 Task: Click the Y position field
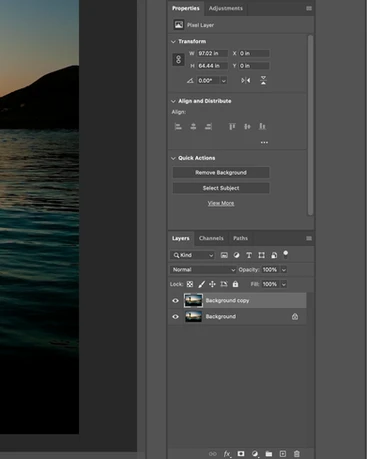coord(254,66)
